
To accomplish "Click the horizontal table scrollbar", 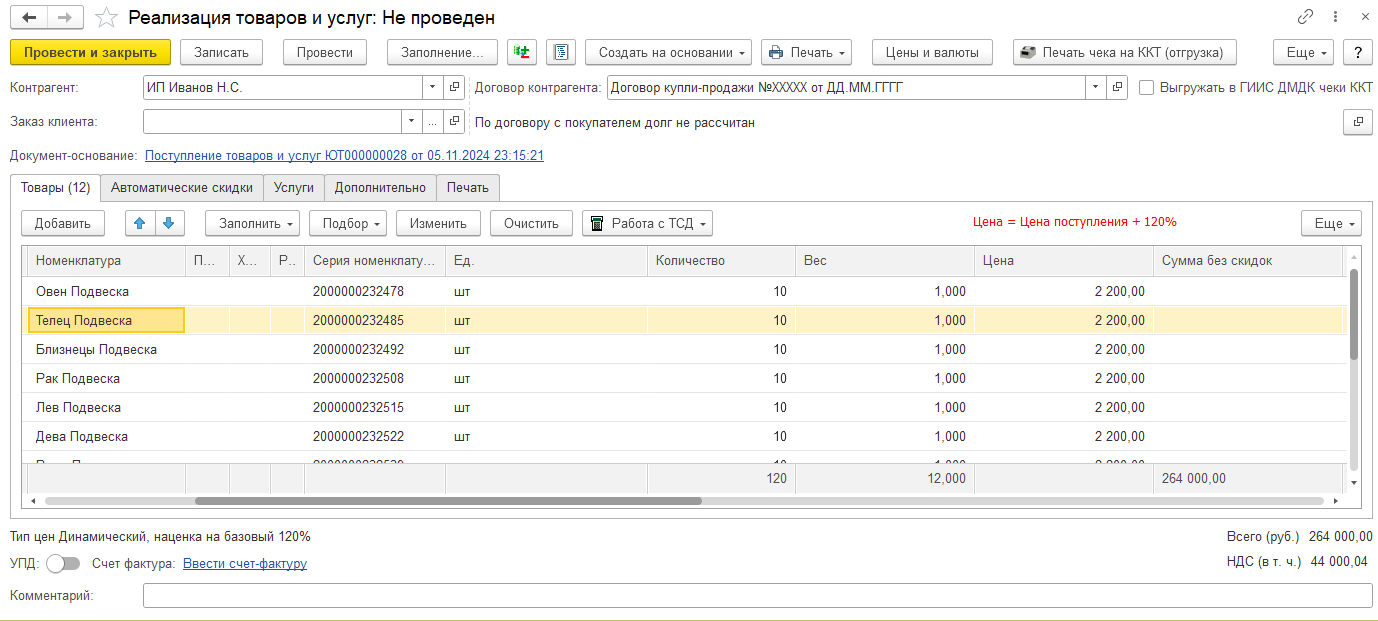I will click(448, 501).
